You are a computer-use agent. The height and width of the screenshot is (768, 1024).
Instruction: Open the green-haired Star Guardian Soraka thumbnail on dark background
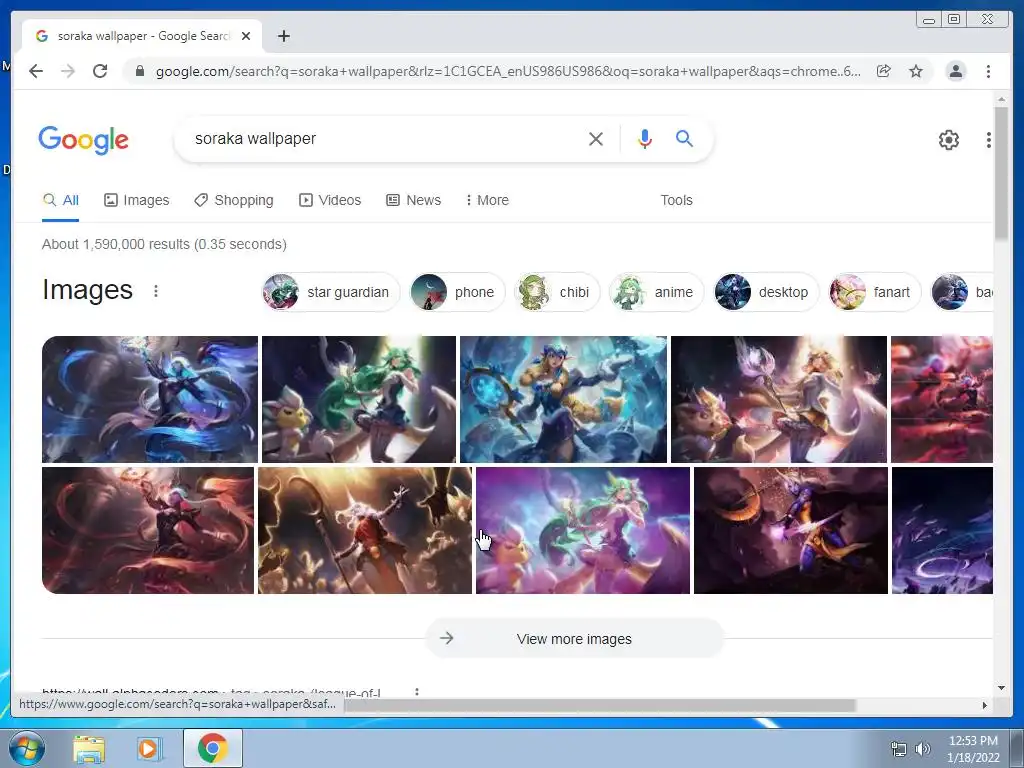tap(359, 399)
